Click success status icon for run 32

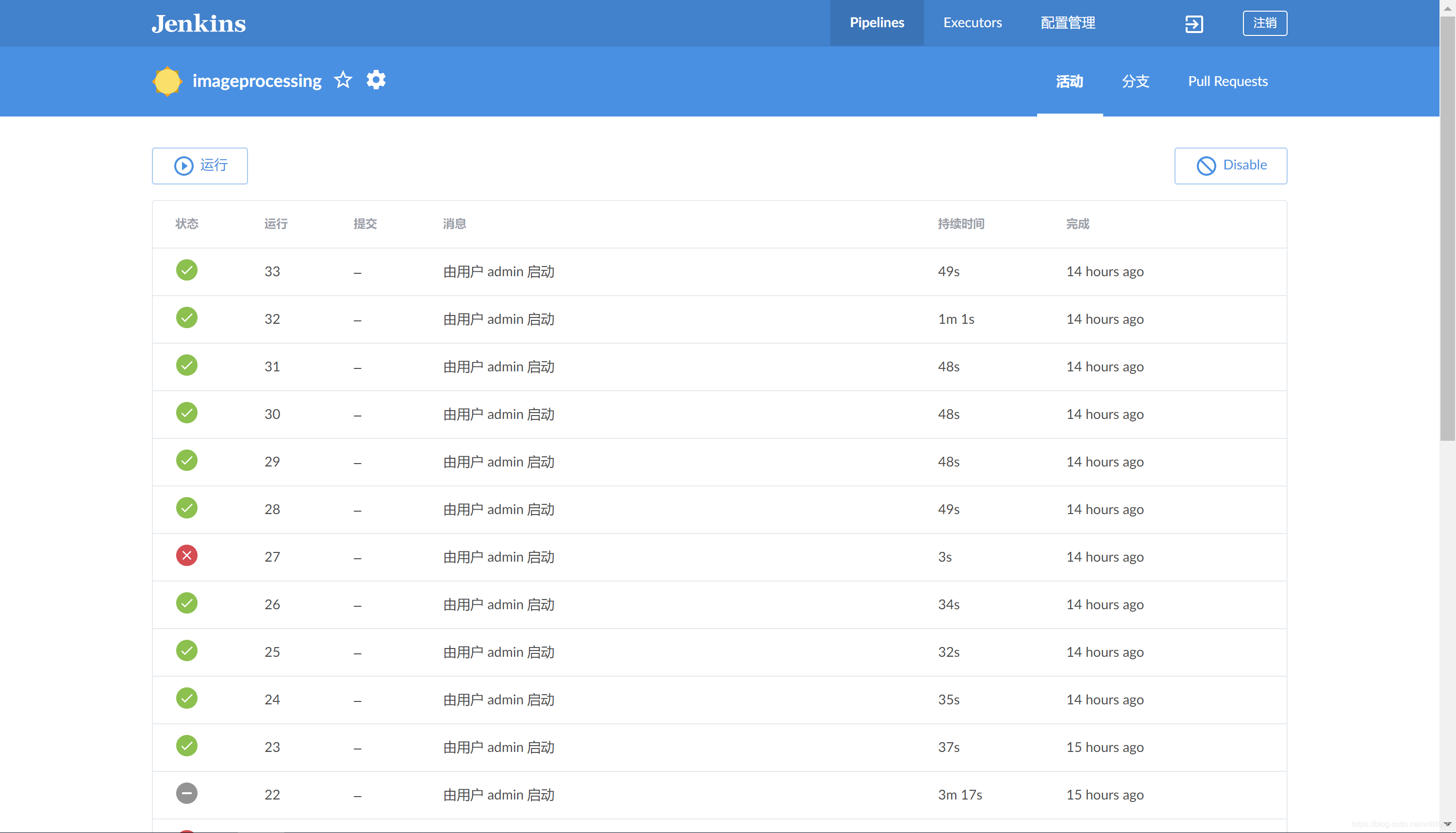click(186, 317)
